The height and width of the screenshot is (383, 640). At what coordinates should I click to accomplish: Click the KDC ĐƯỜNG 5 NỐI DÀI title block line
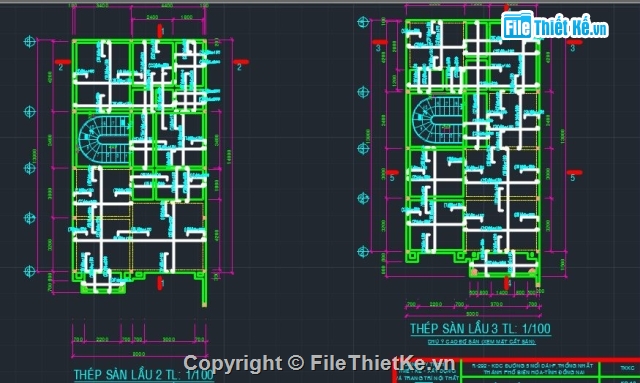532,366
